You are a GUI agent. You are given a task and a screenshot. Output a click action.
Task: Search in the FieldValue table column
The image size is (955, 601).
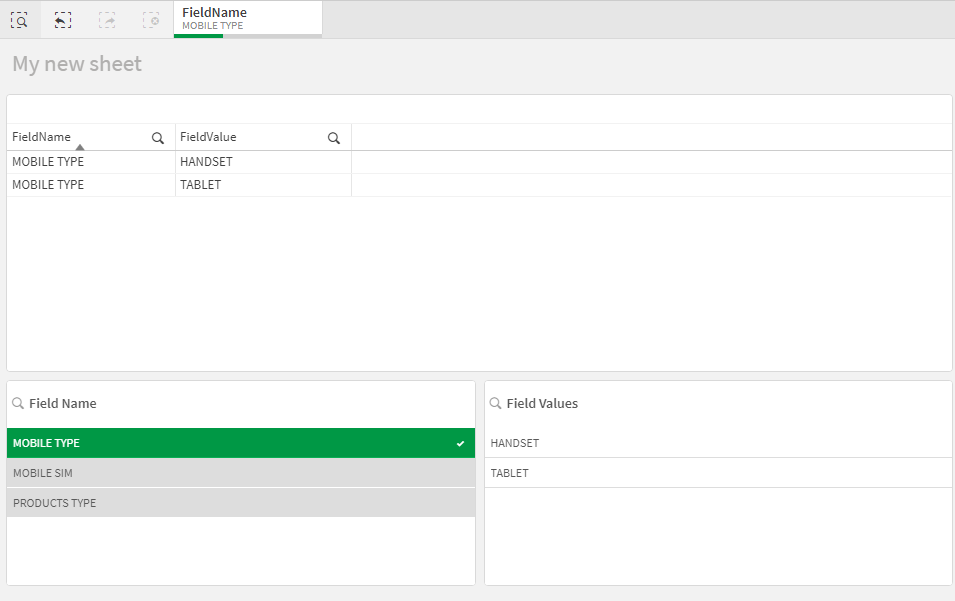pyautogui.click(x=334, y=138)
